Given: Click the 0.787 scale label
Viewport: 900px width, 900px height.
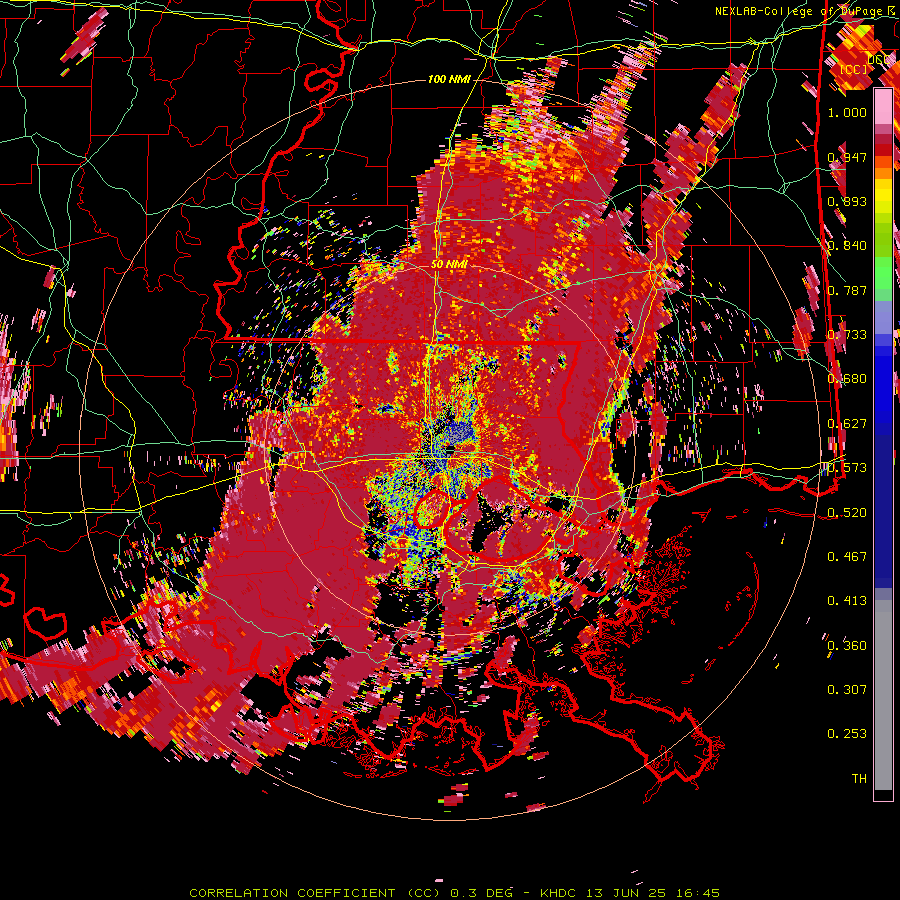Looking at the screenshot, I should (x=847, y=290).
